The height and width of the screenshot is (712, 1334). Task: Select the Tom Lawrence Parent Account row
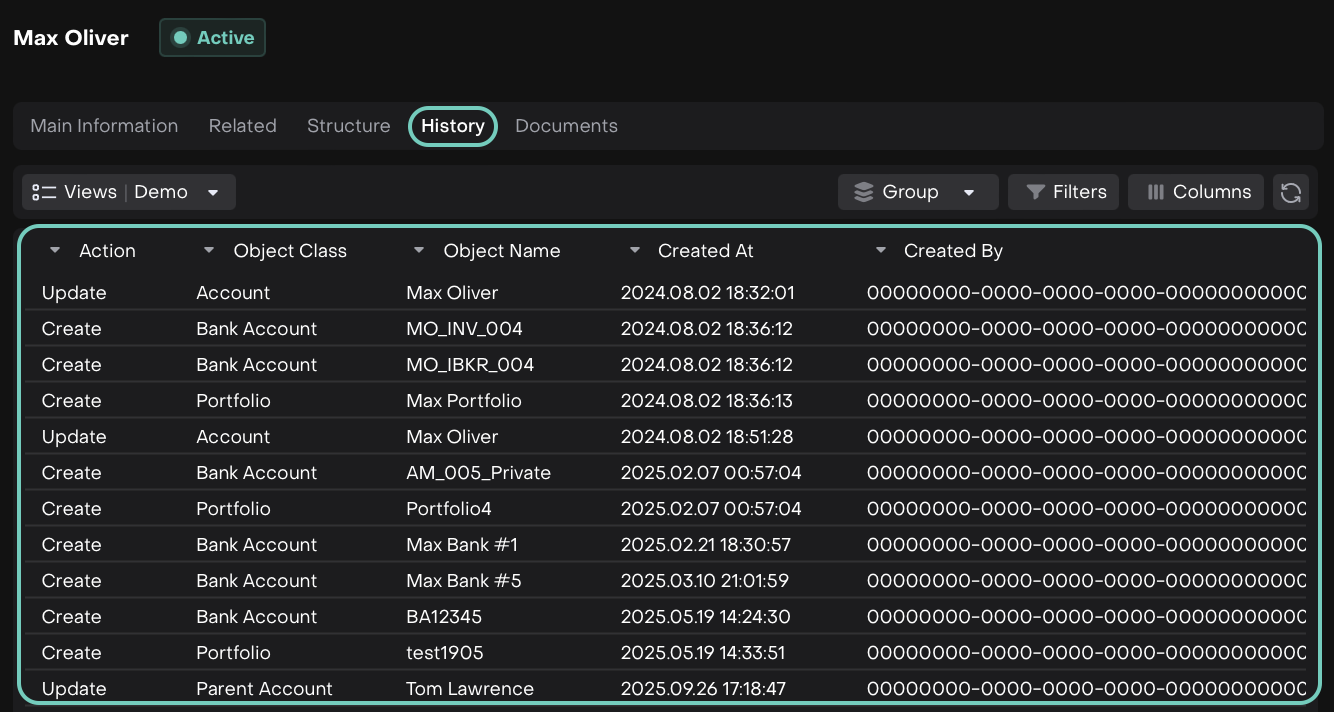coord(469,689)
